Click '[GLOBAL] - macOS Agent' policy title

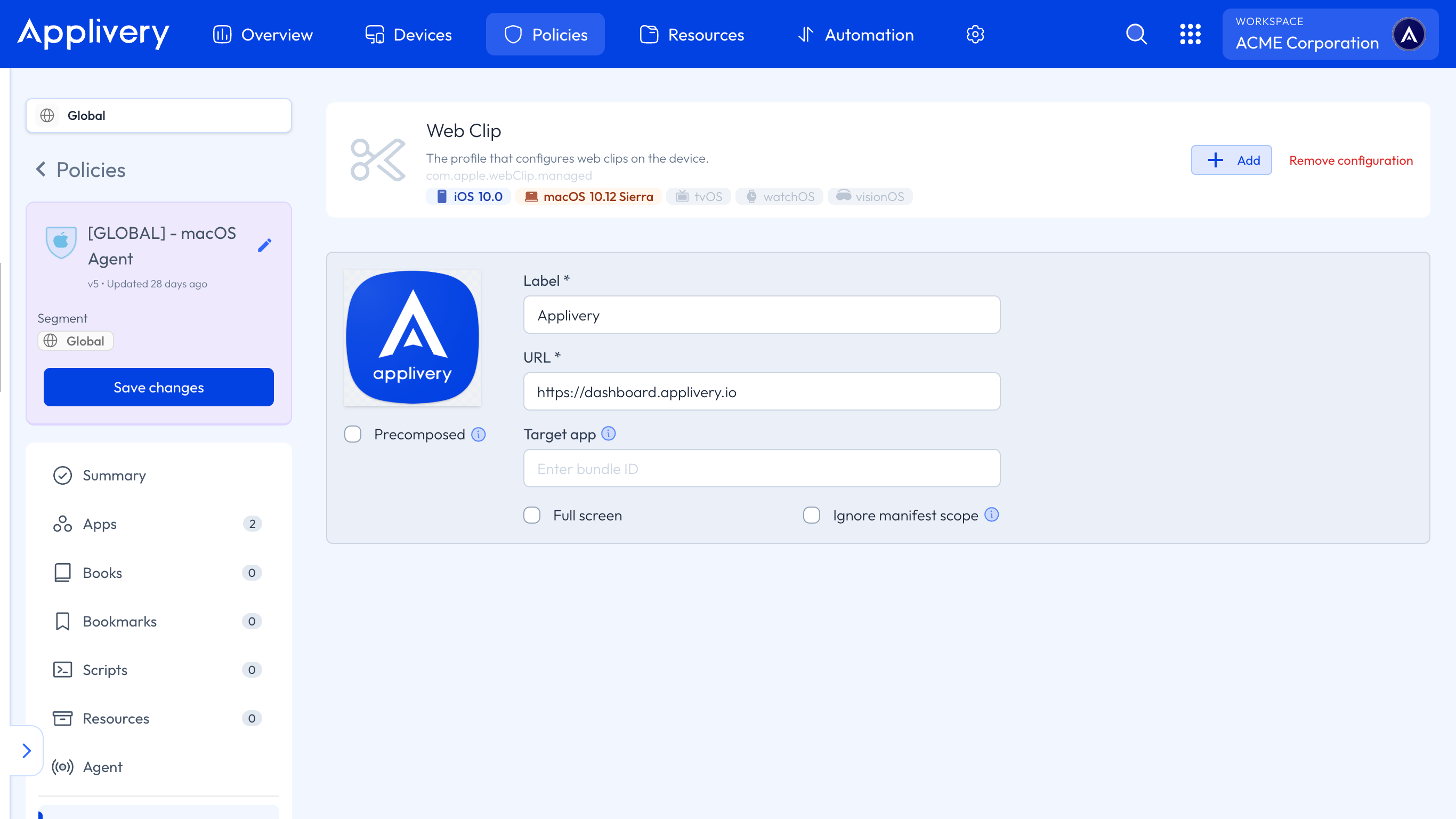pos(162,245)
